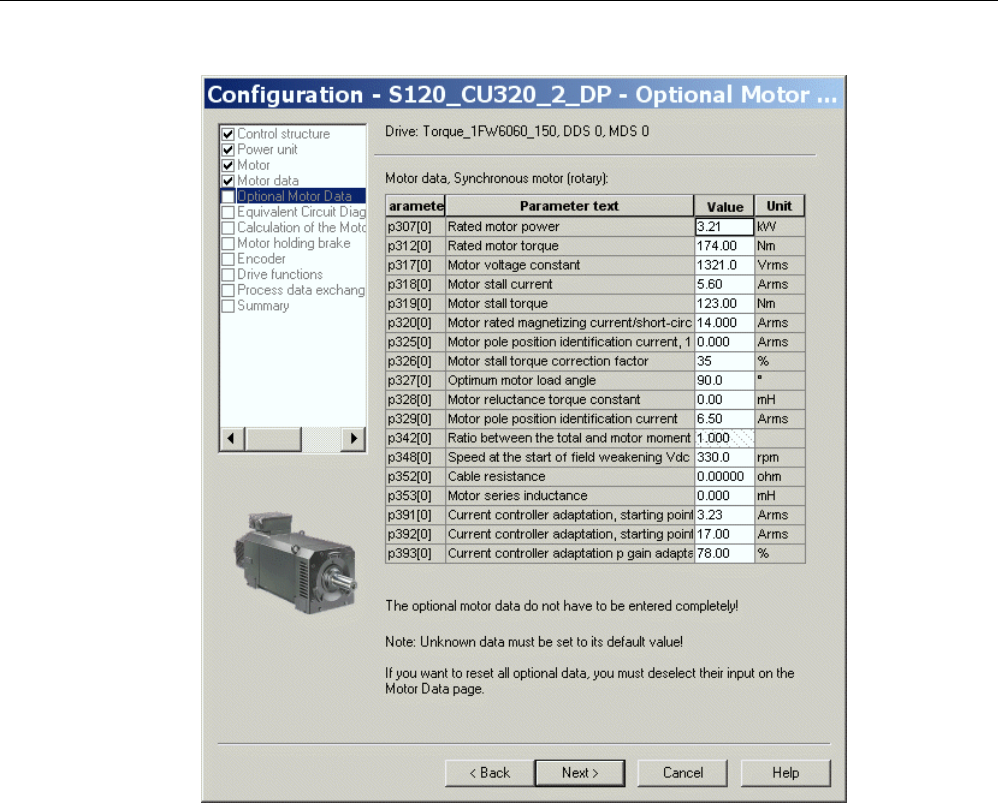Edit field weakening speed value 330.0

724,457
